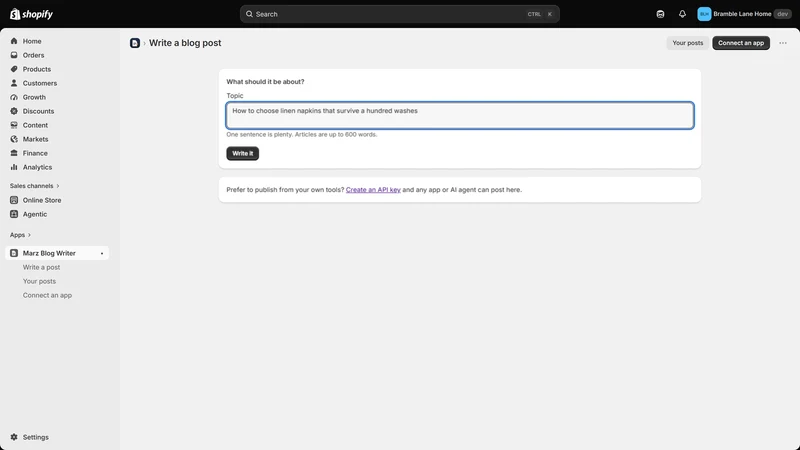800x450 pixels.
Task: Open the Orders icon in sidebar
Action: (14, 55)
